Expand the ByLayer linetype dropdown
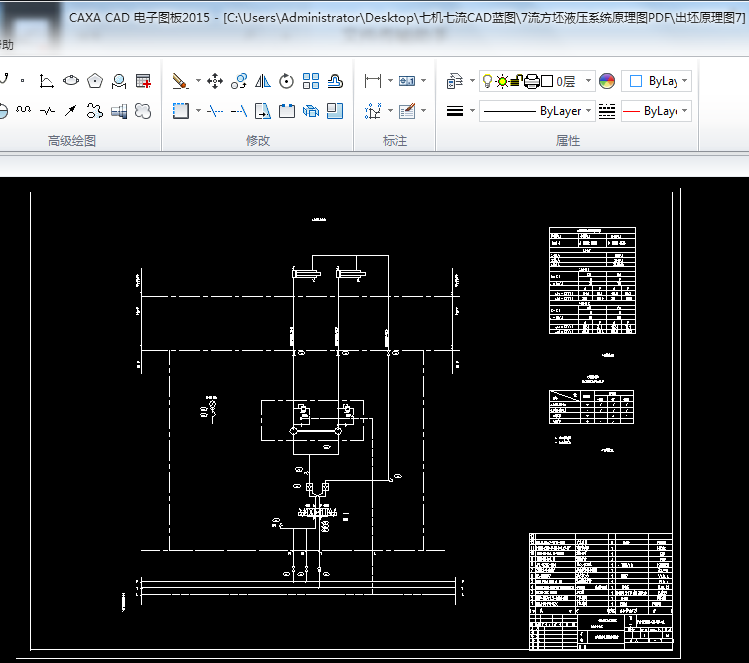Viewport: 749px width, 663px height. coord(588,111)
